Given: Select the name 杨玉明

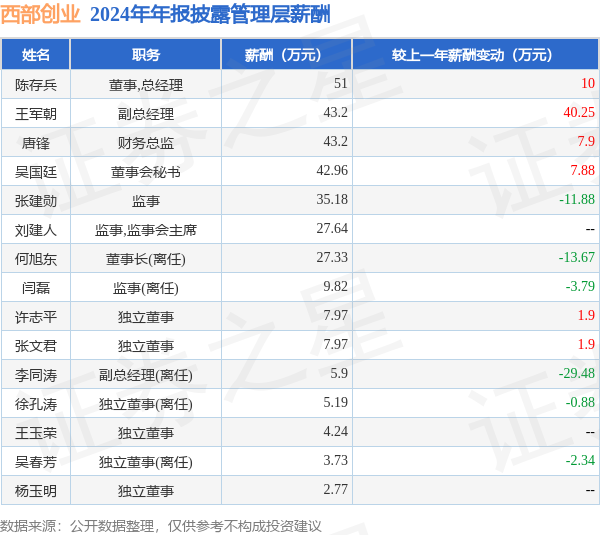Looking at the screenshot, I should (x=36, y=491).
